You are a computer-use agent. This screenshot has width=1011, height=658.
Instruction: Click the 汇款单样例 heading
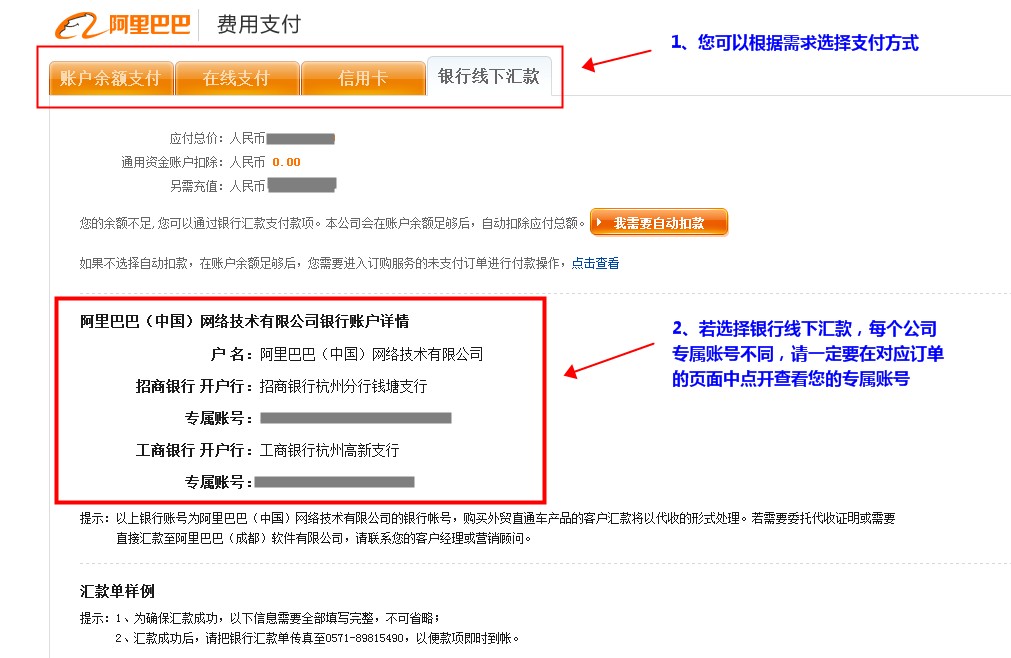tap(117, 591)
